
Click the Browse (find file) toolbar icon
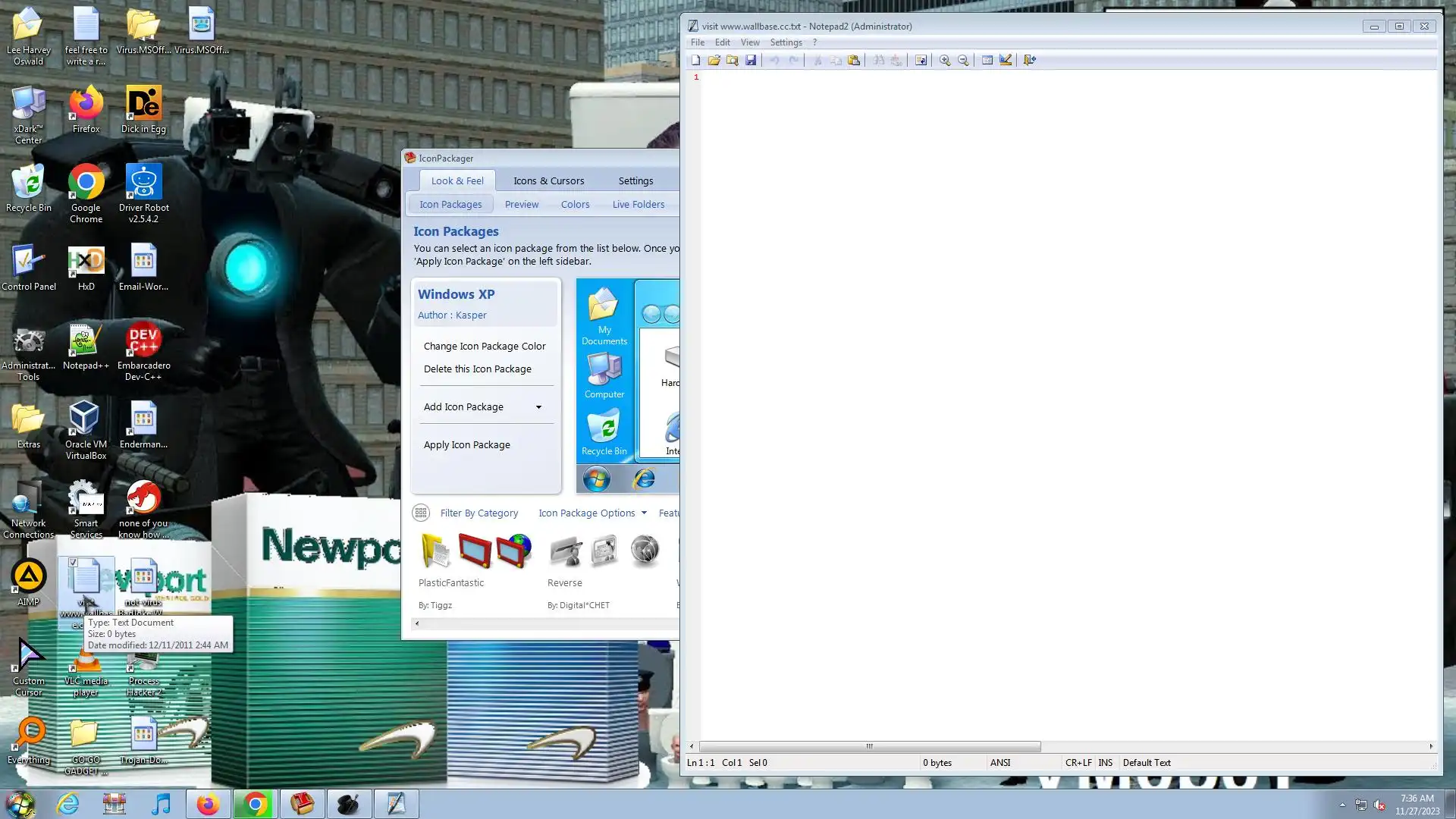click(x=732, y=60)
